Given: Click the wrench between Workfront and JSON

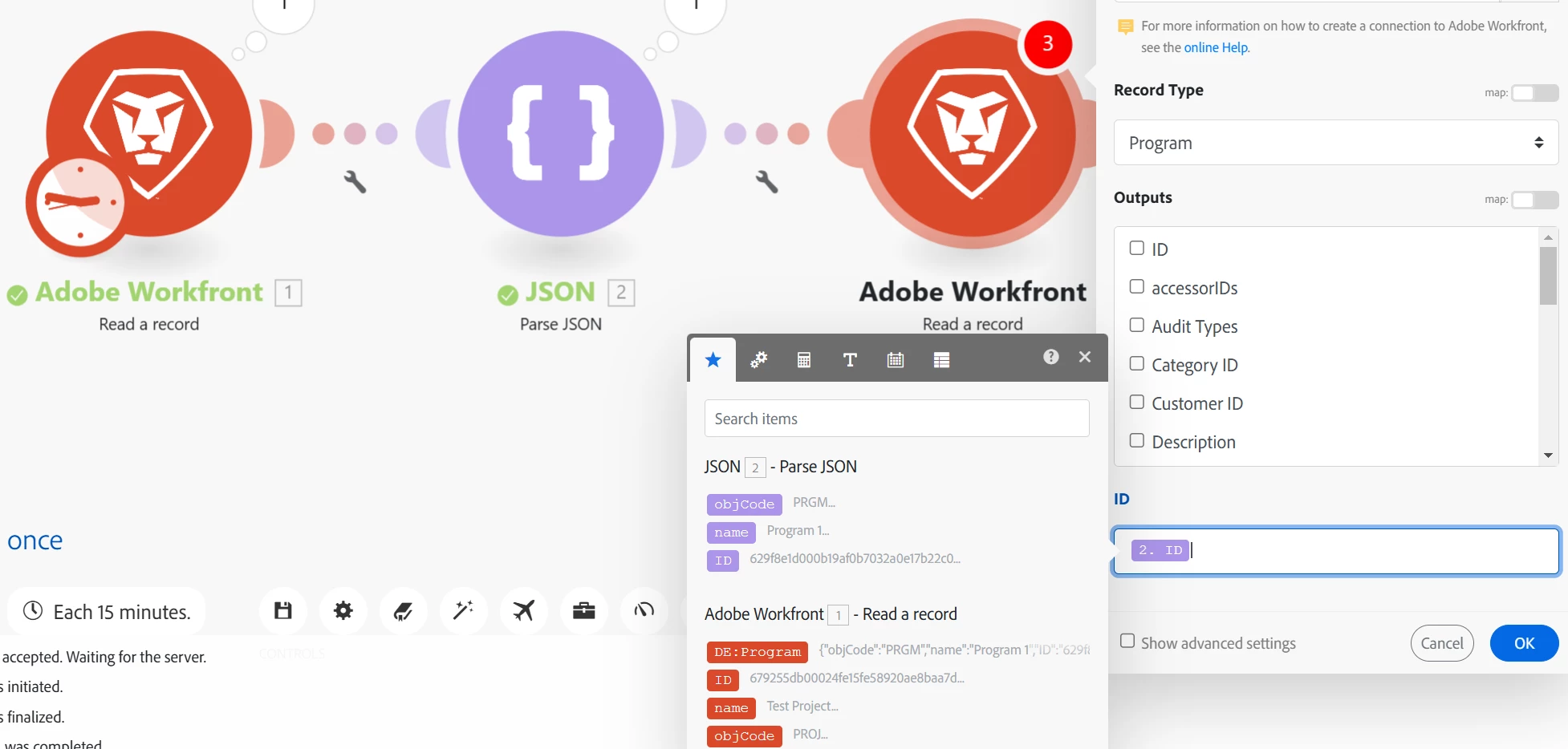Looking at the screenshot, I should 355,181.
